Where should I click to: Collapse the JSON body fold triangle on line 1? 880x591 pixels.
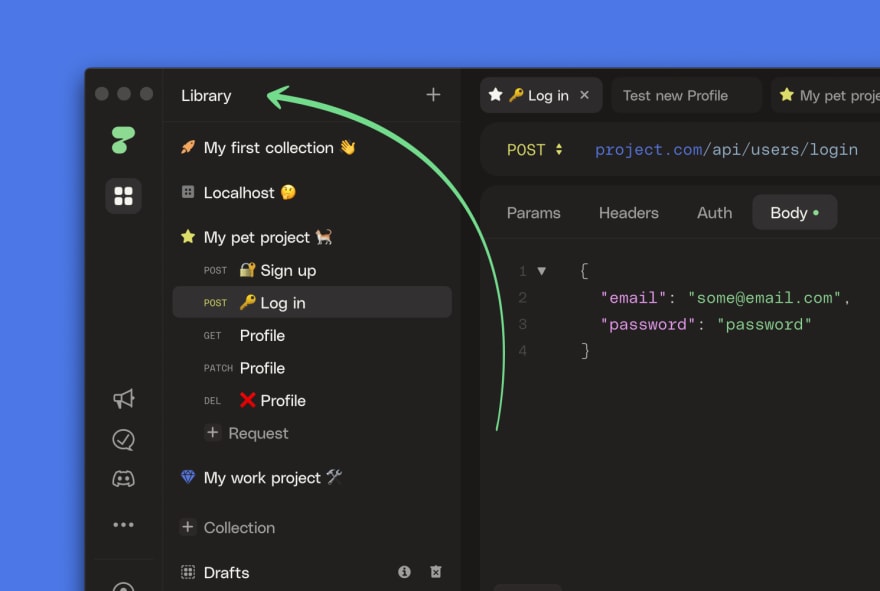click(x=542, y=271)
